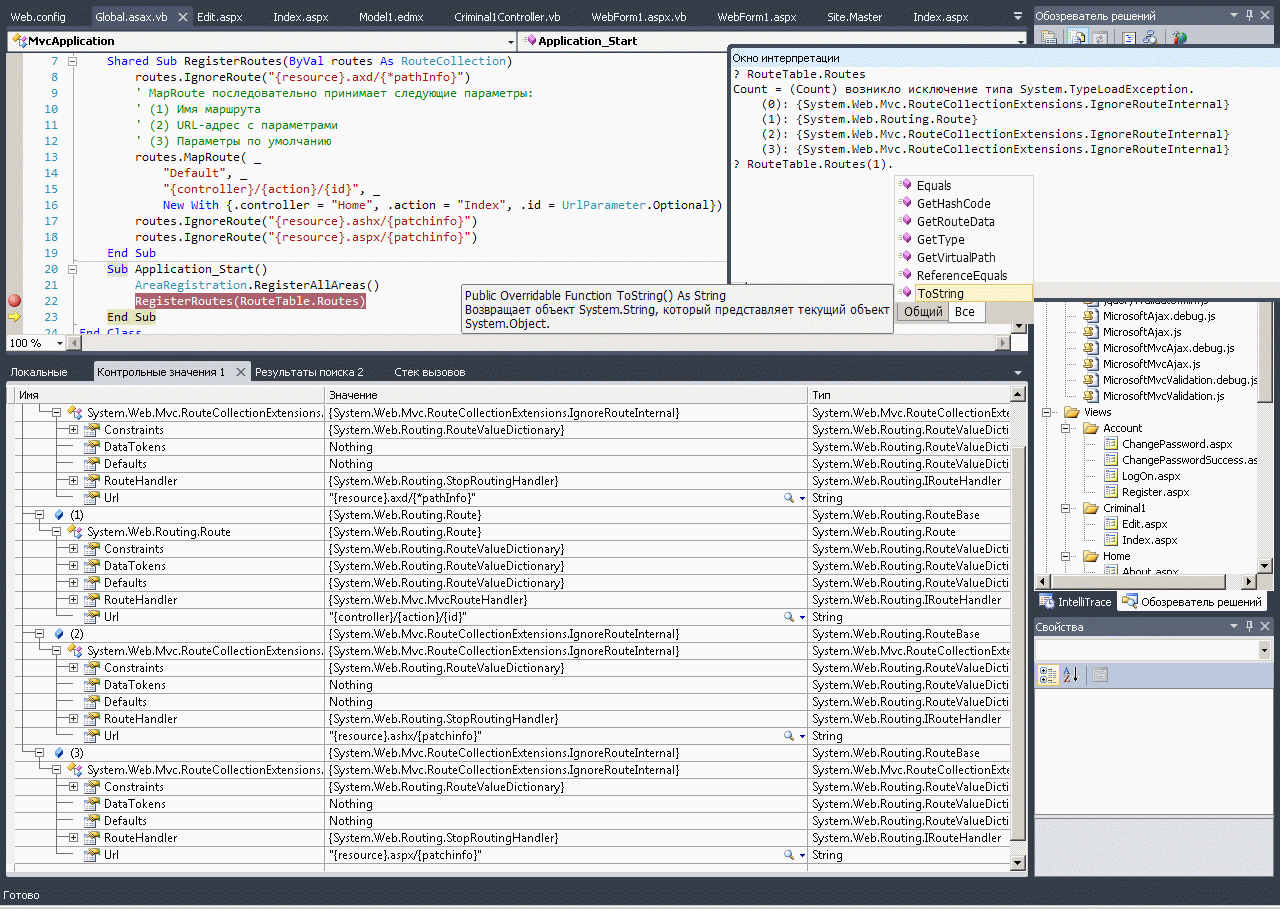This screenshot has height=909, width=1280.
Task: Sort properties alphabetically with the A-Z icon
Action: 1070,675
